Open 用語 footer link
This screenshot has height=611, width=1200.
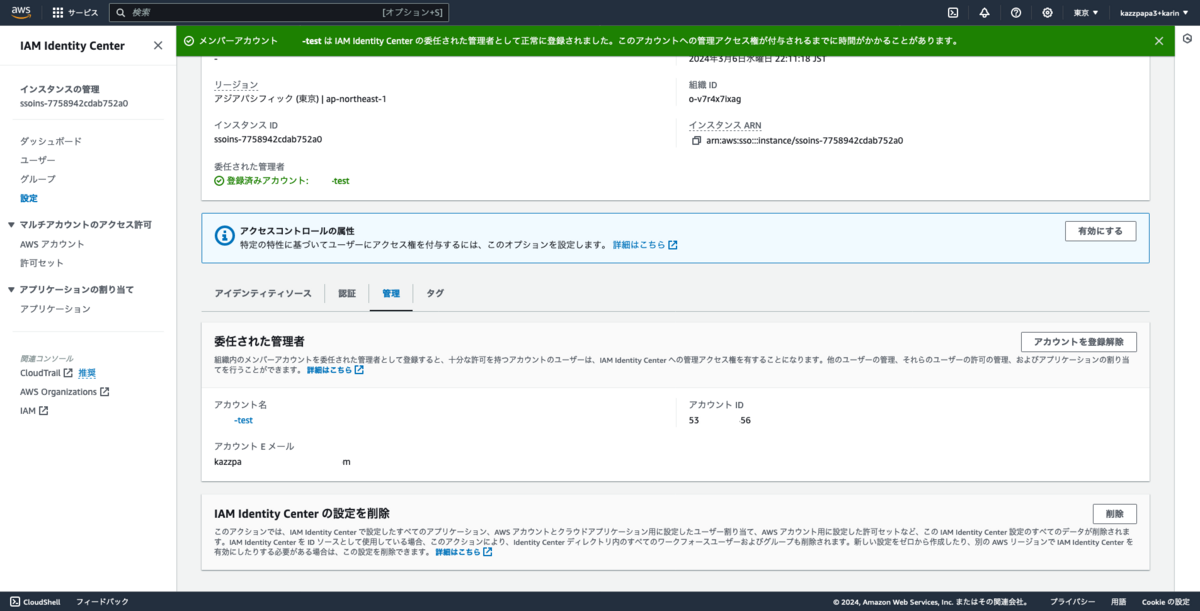1118,602
